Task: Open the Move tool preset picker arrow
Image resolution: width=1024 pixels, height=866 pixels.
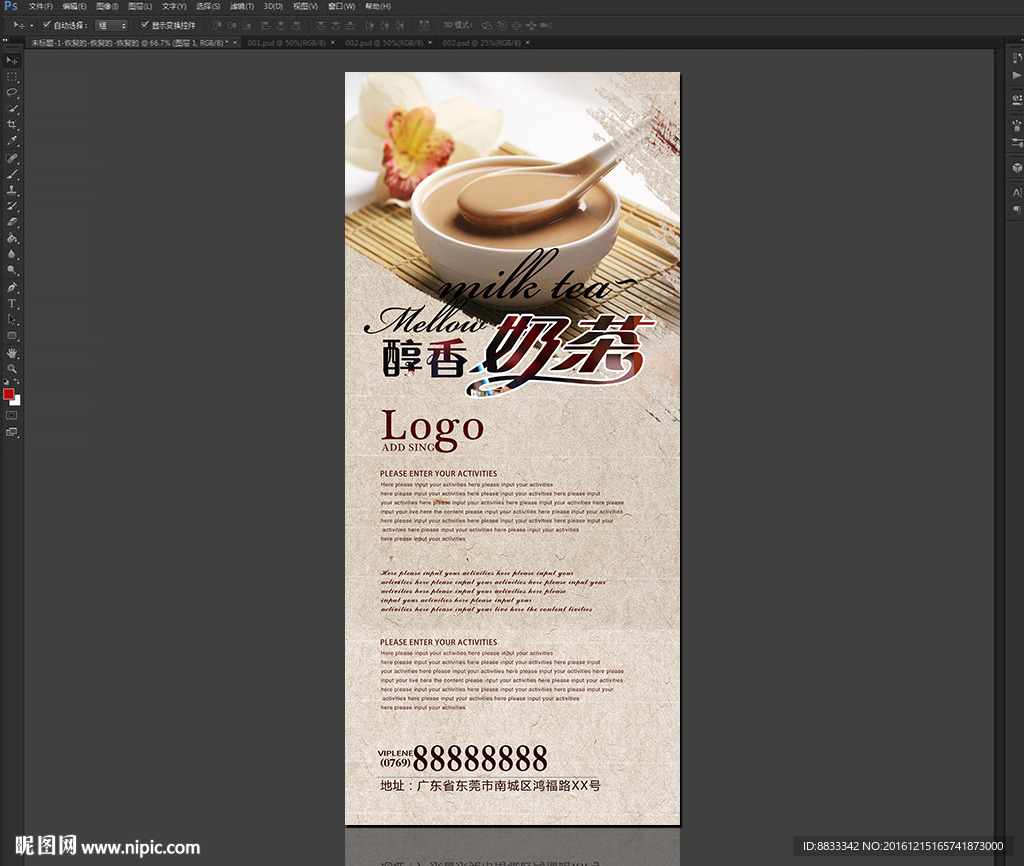Action: click(x=31, y=25)
